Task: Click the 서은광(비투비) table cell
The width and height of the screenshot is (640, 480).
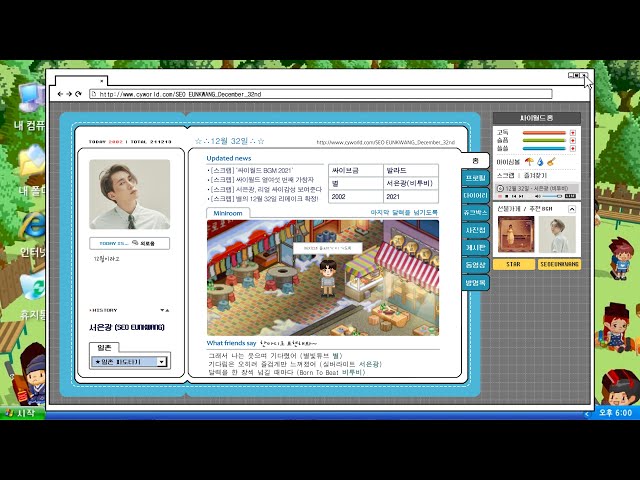Action: (x=411, y=183)
